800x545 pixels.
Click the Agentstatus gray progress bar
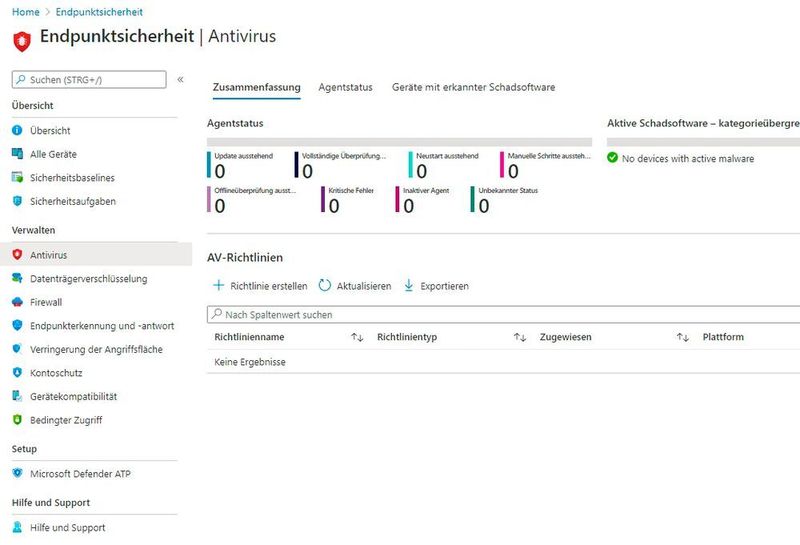399,142
